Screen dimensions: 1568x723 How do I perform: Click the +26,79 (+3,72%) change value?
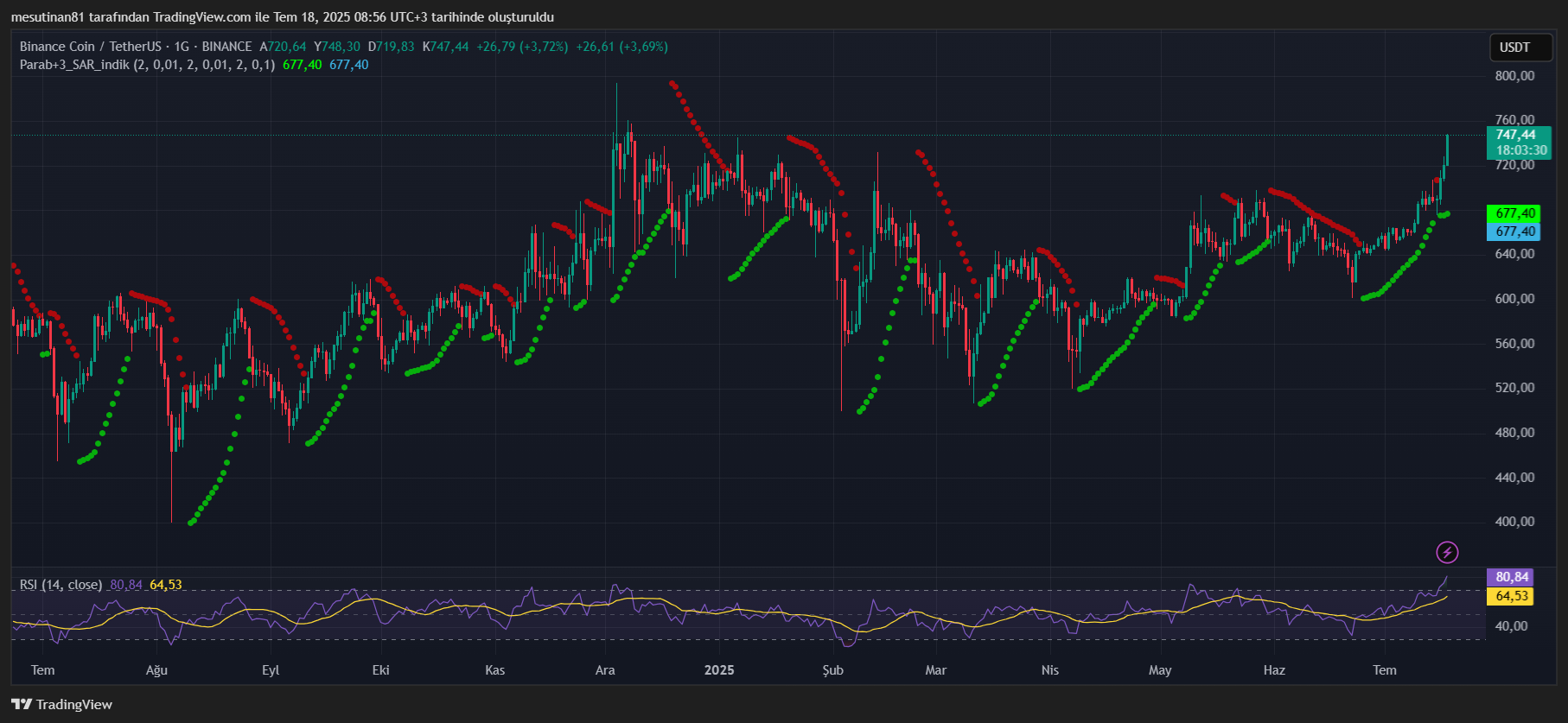[x=522, y=47]
